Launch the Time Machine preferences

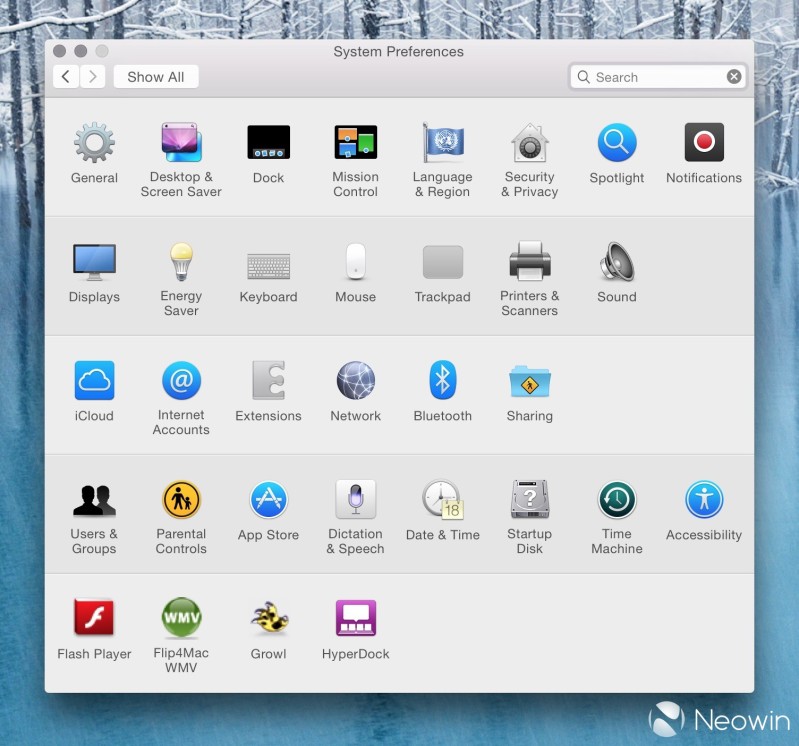(x=617, y=500)
